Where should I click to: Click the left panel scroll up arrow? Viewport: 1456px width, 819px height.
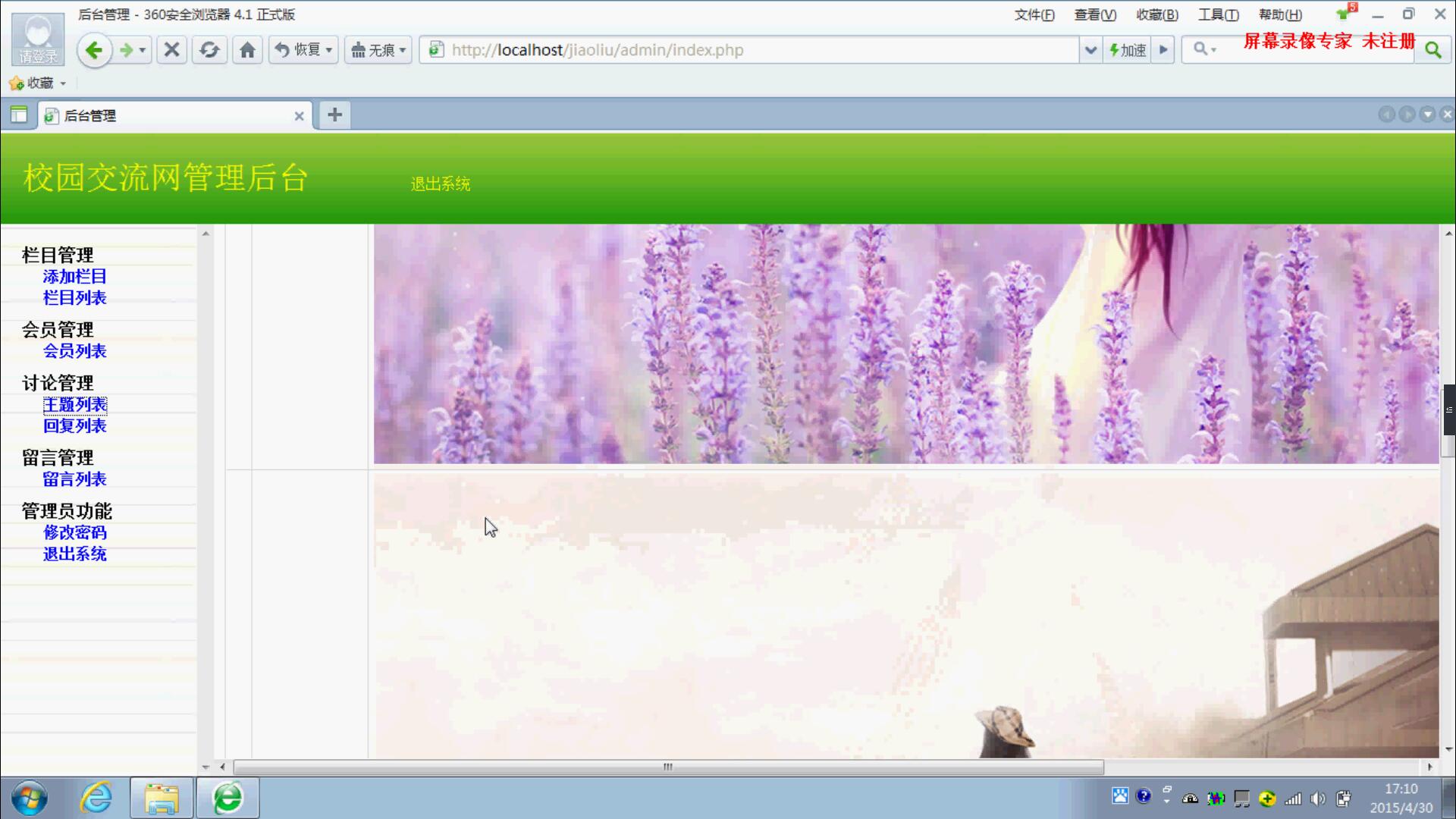(x=206, y=234)
